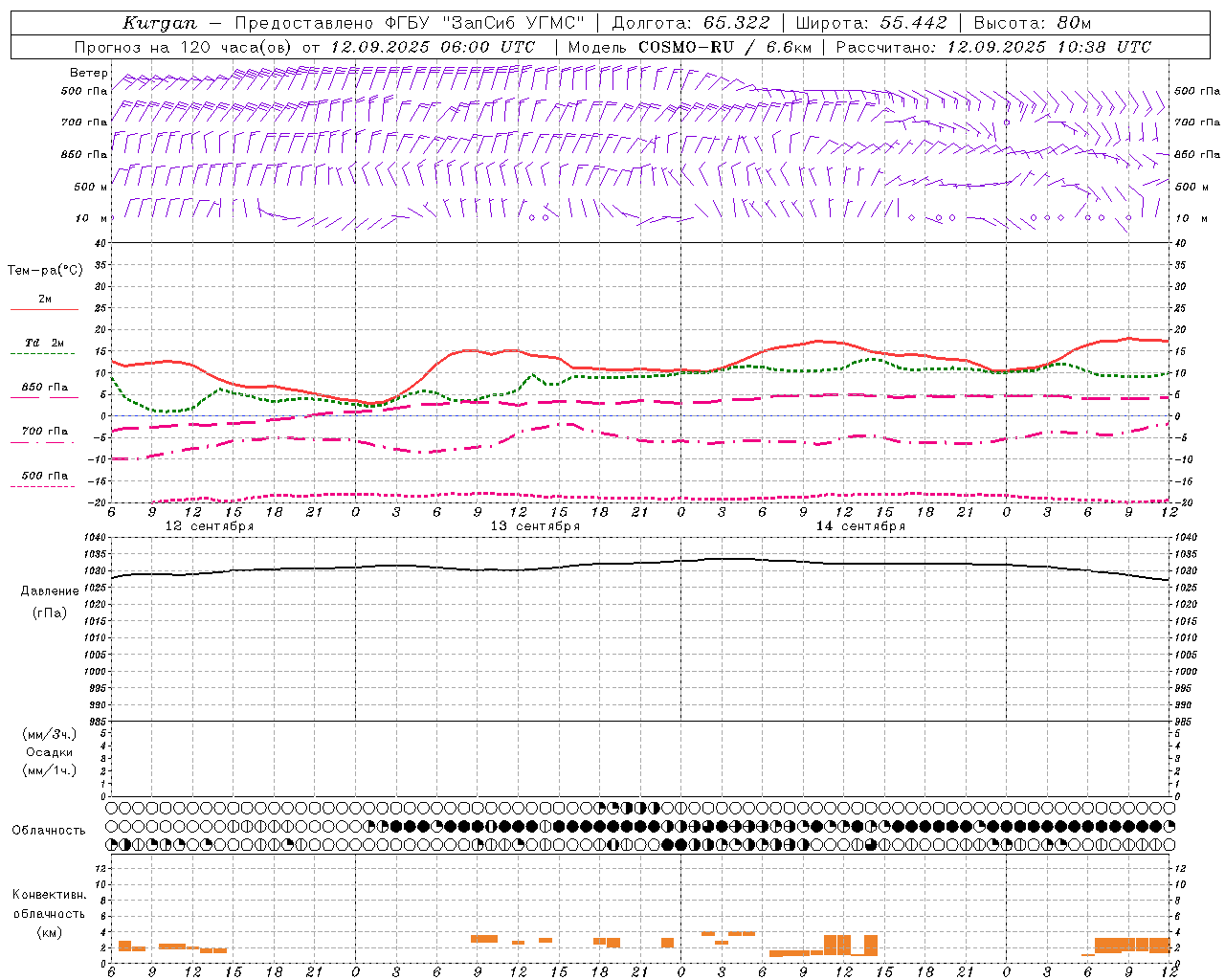This screenshot has height=980, width=1225.
Task: Click the "(мм/1ч.)" precipitation unit label
Action: pos(50,770)
